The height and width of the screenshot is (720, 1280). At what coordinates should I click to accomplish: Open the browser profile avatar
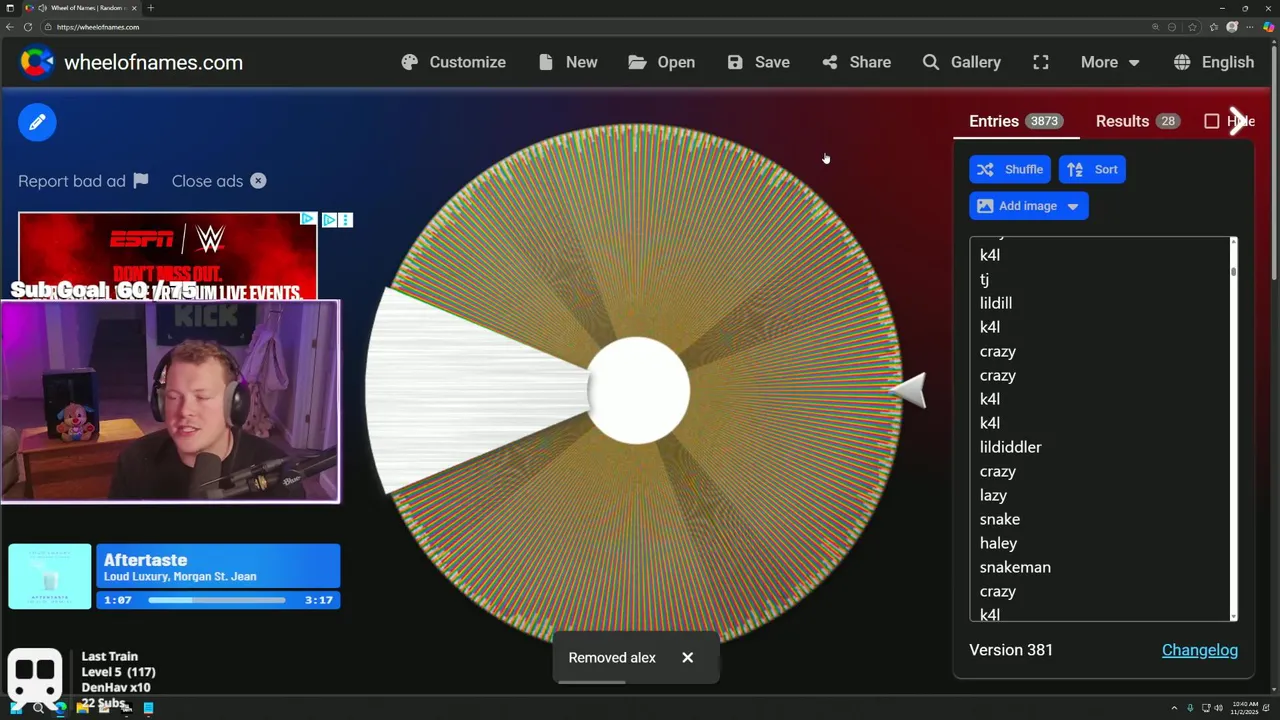pyautogui.click(x=1232, y=27)
